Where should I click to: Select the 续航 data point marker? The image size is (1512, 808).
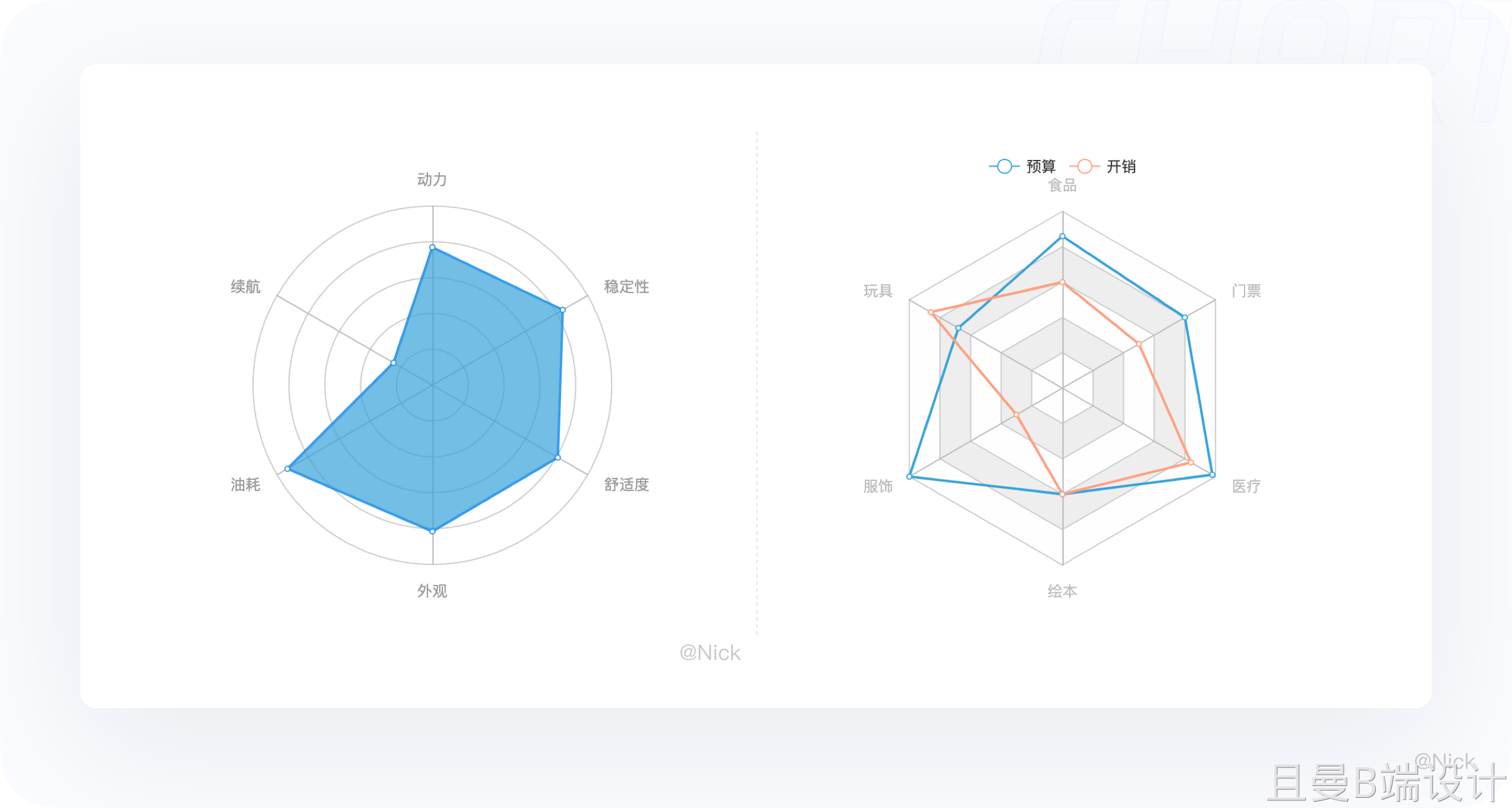393,363
